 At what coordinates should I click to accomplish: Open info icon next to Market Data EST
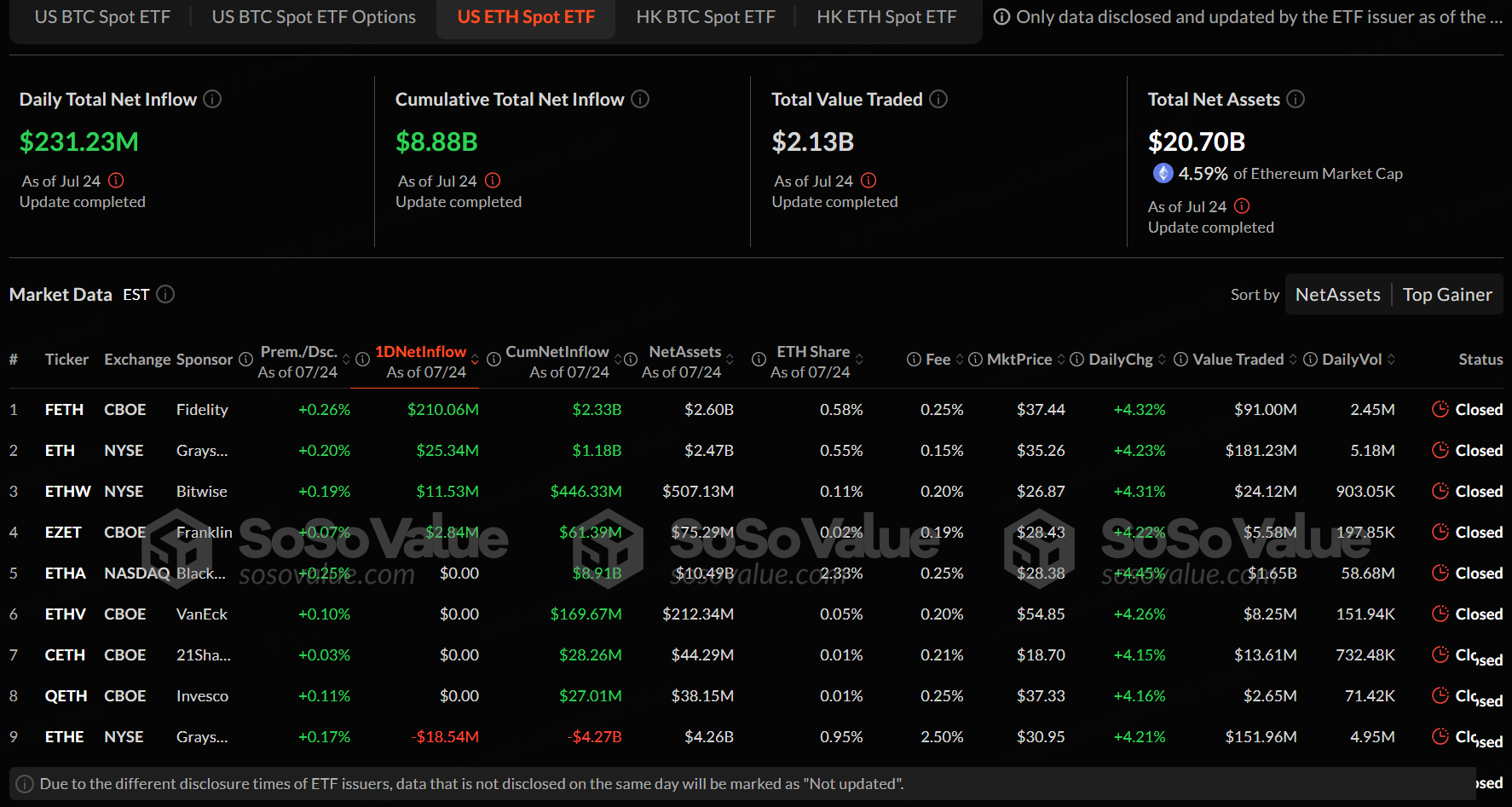[x=166, y=294]
